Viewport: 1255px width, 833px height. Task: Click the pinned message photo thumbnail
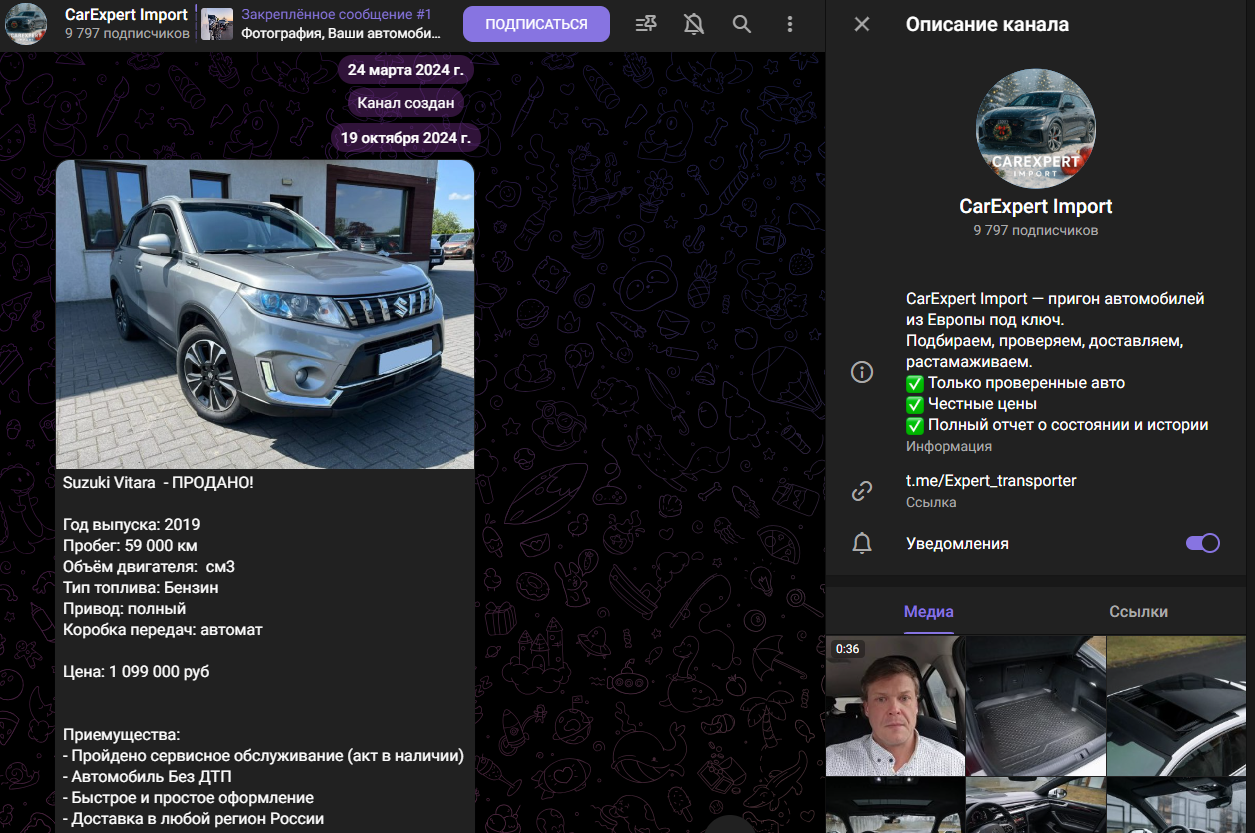[217, 24]
